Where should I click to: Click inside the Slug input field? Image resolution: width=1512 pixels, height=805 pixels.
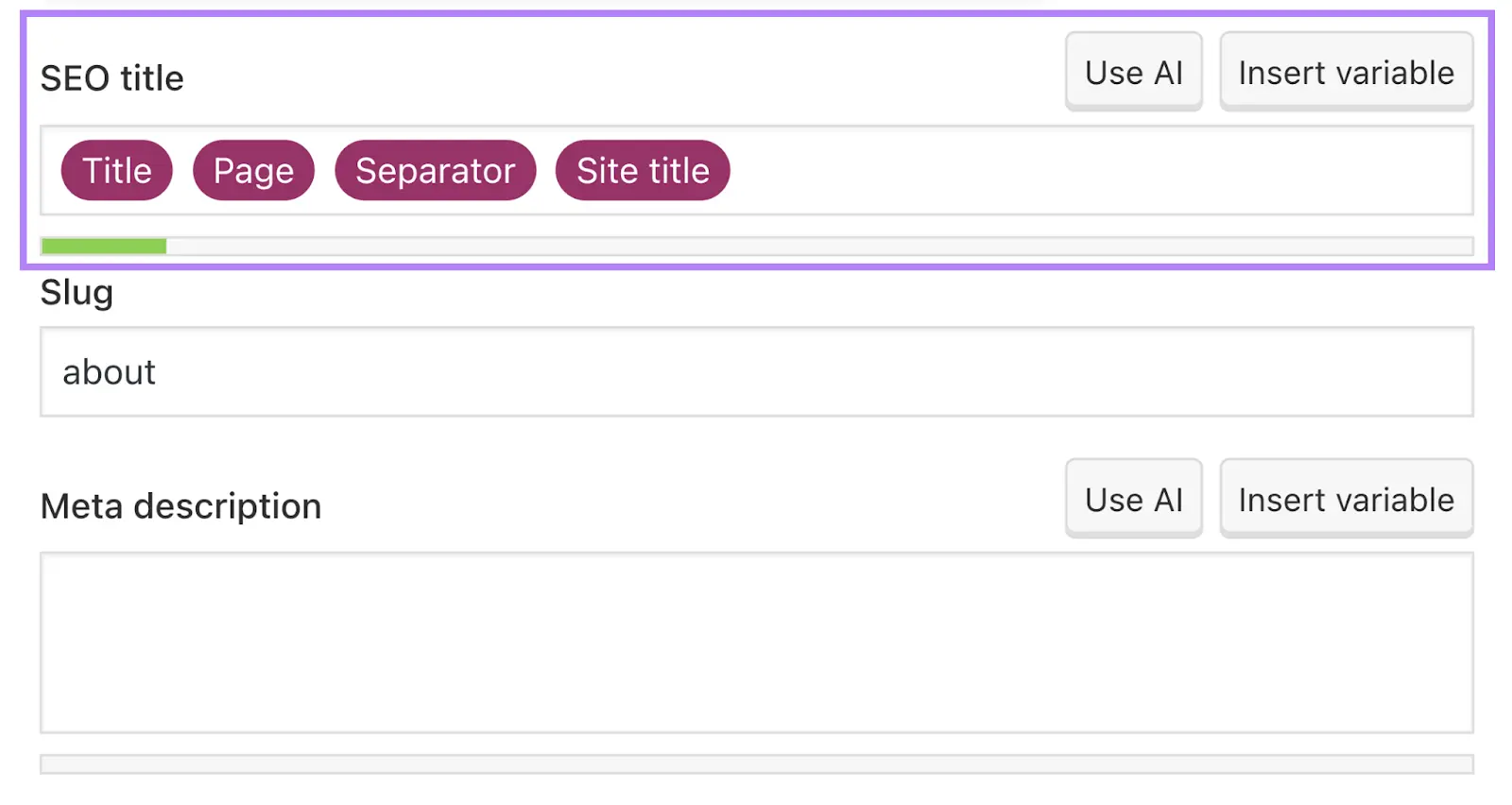[x=756, y=371]
